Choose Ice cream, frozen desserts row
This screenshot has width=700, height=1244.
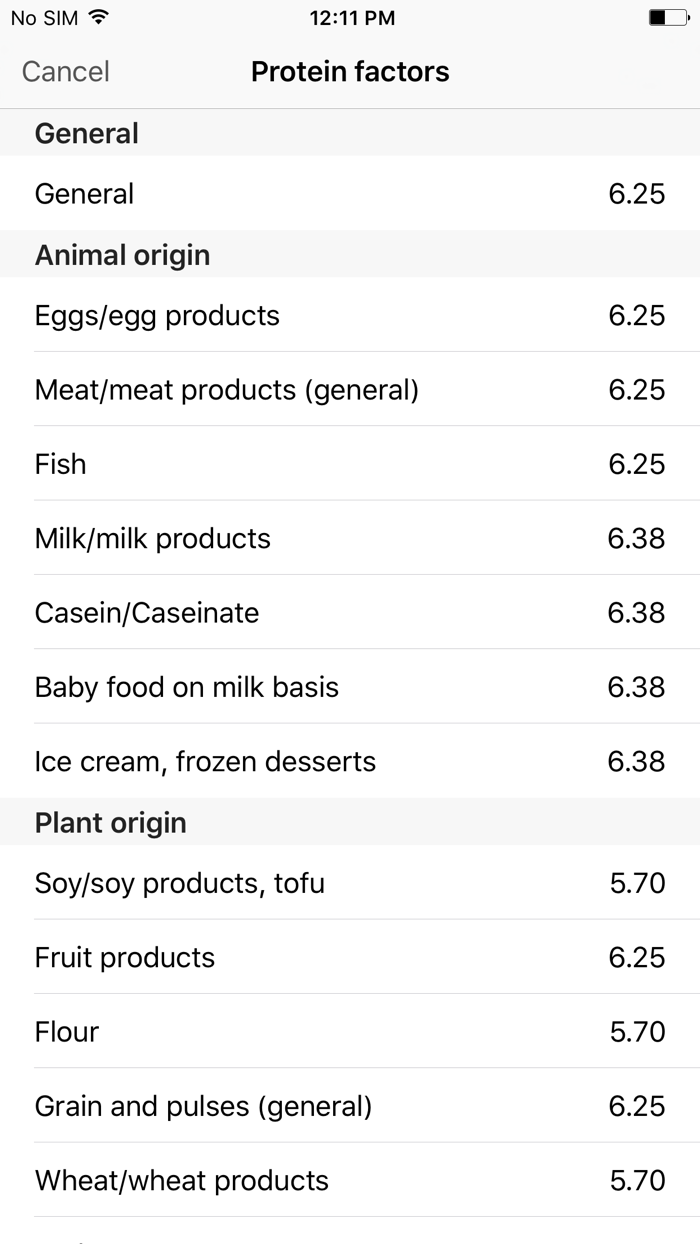(x=350, y=761)
